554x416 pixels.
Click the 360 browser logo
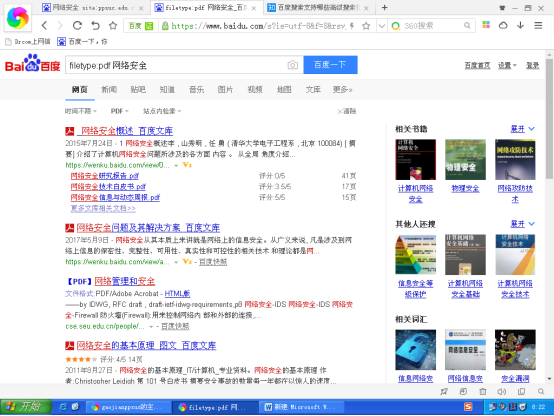18,18
